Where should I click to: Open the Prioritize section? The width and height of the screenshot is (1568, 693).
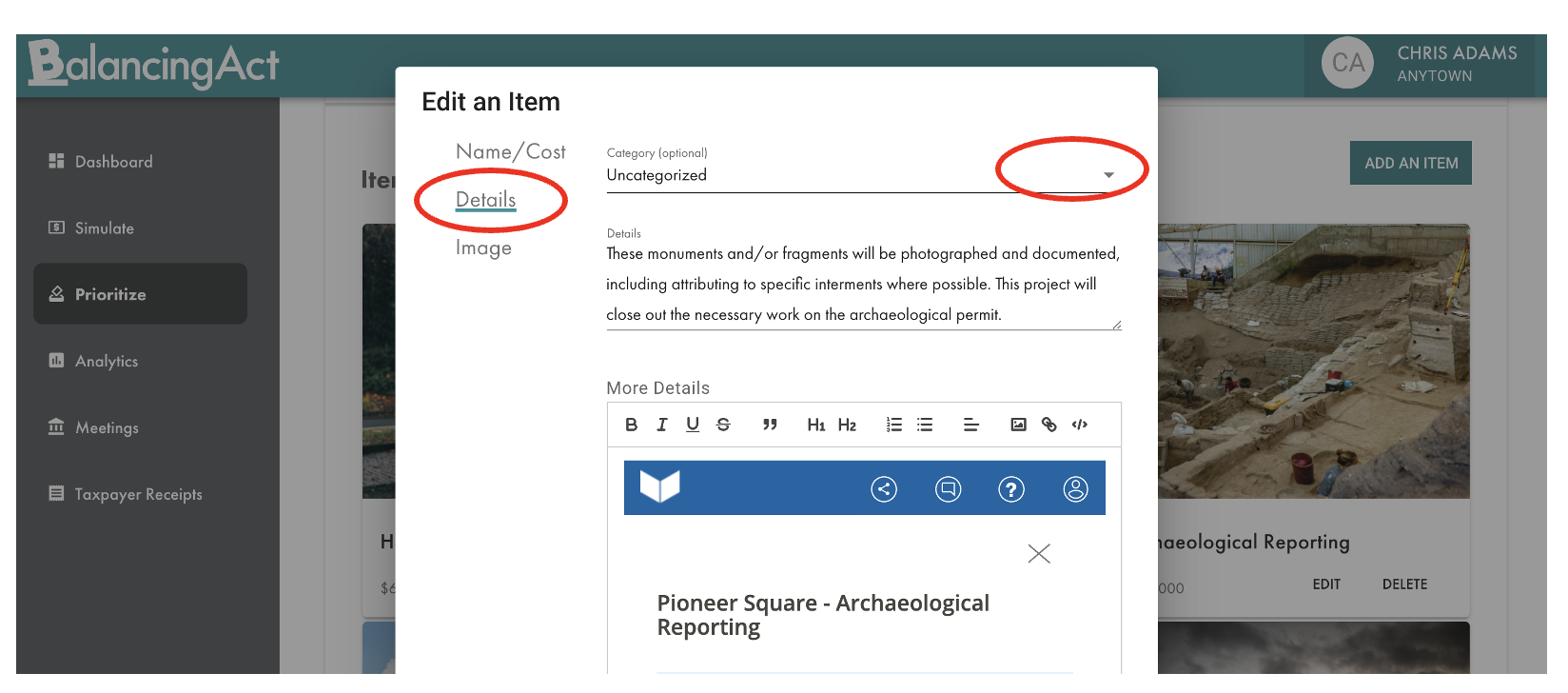(140, 294)
